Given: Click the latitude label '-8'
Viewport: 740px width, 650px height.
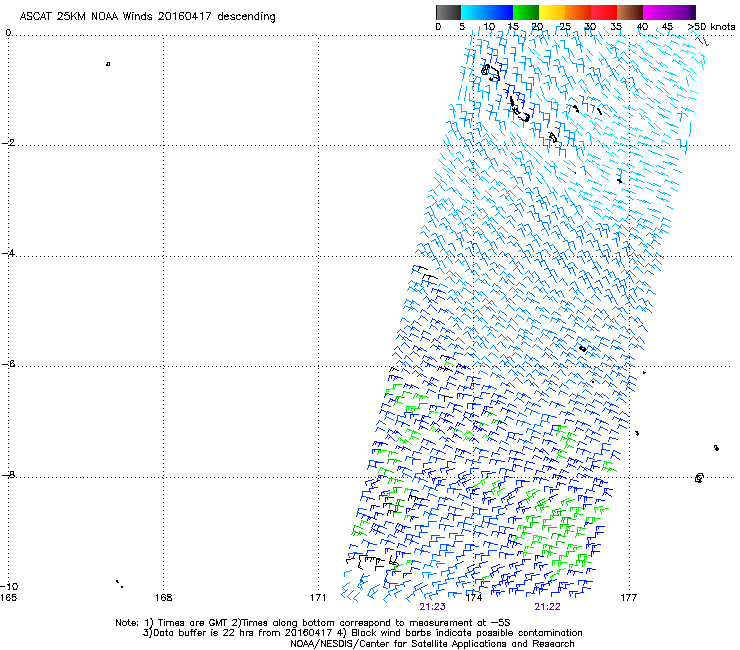Looking at the screenshot, I should pos(8,475).
